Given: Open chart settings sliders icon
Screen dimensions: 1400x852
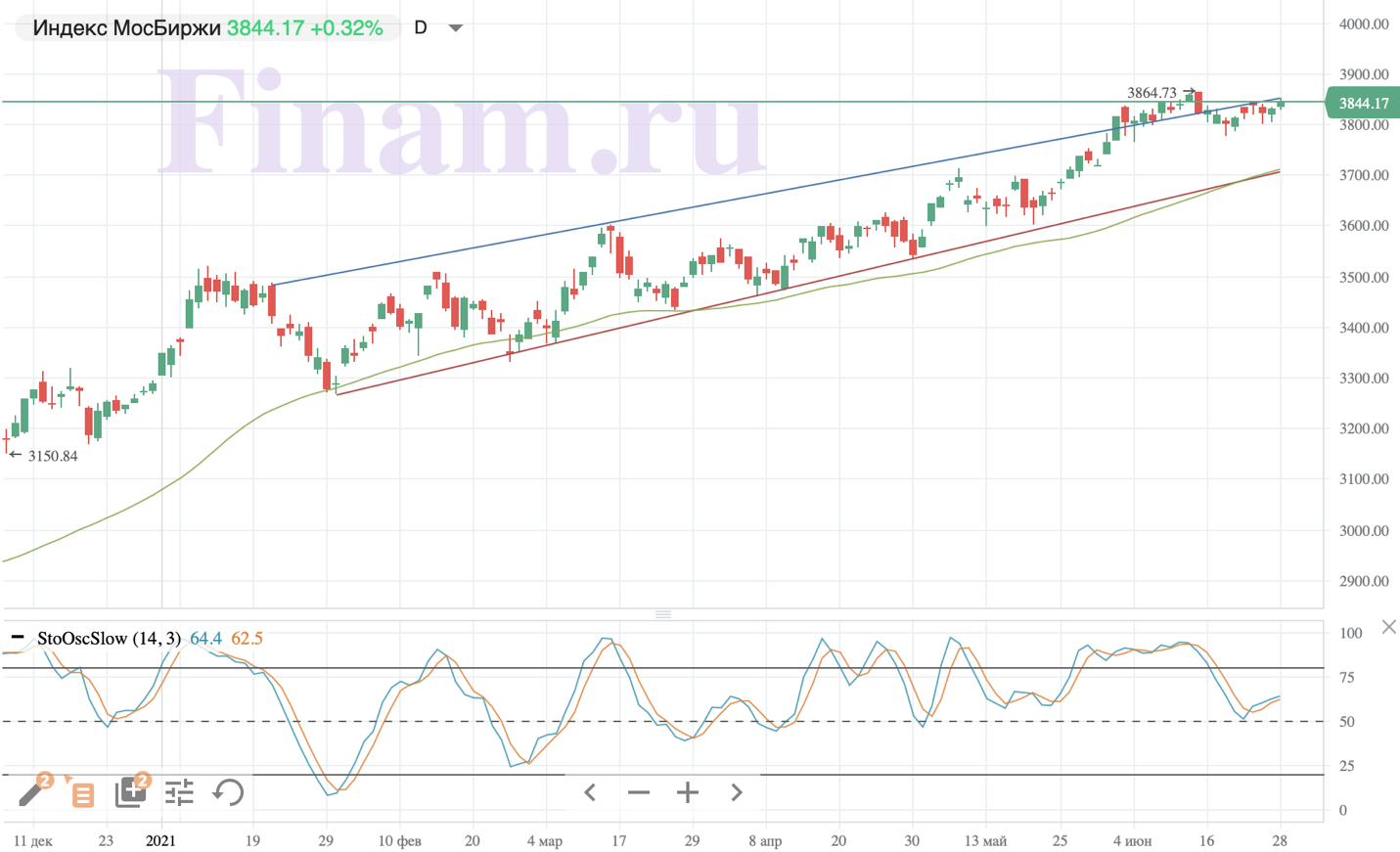Looking at the screenshot, I should (179, 792).
